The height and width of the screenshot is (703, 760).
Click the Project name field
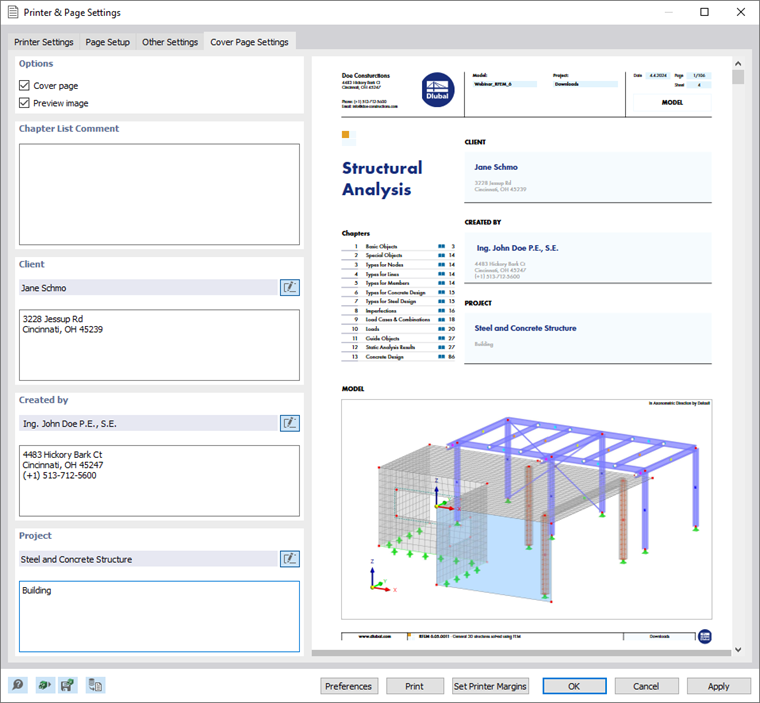pyautogui.click(x=148, y=559)
